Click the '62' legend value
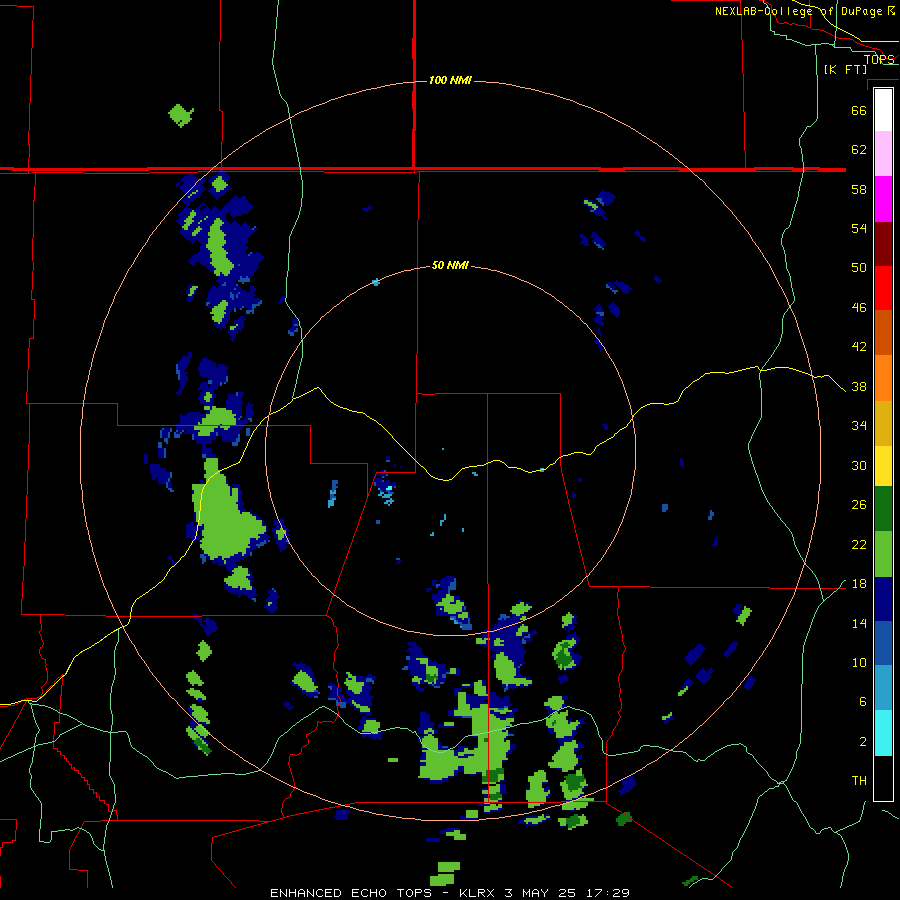Screen dimensions: 900x900 coord(859,150)
